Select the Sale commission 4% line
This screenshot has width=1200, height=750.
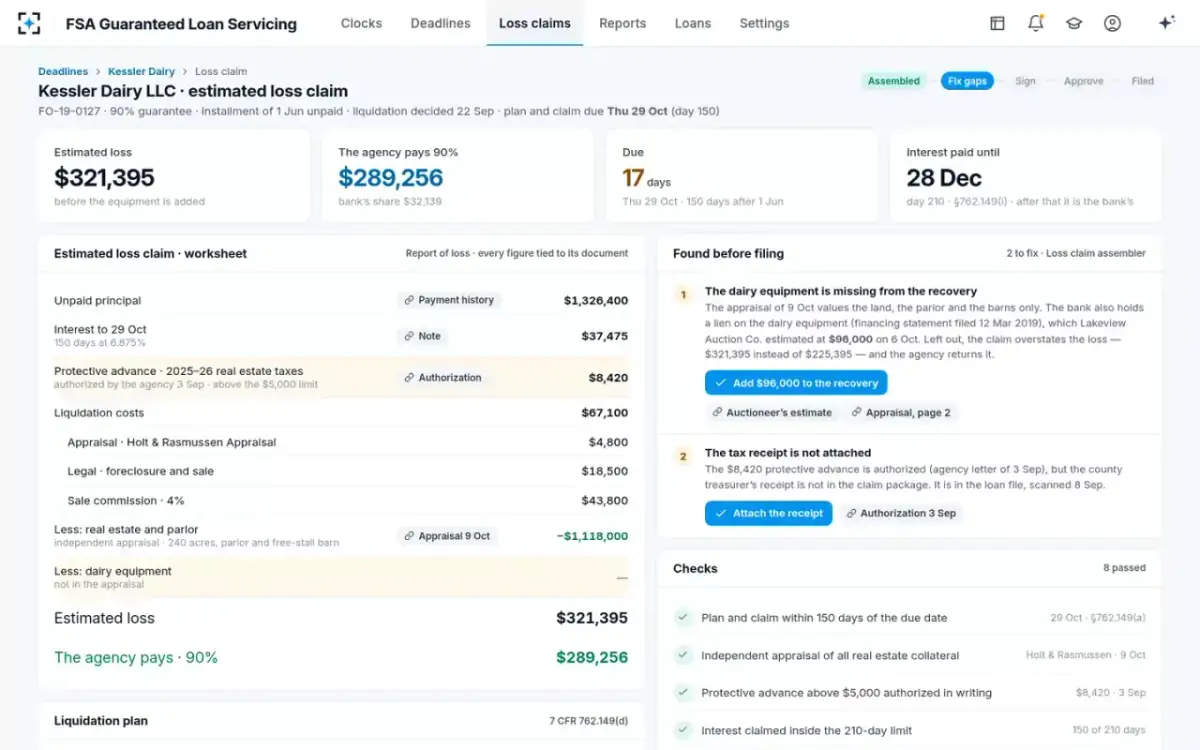(341, 500)
